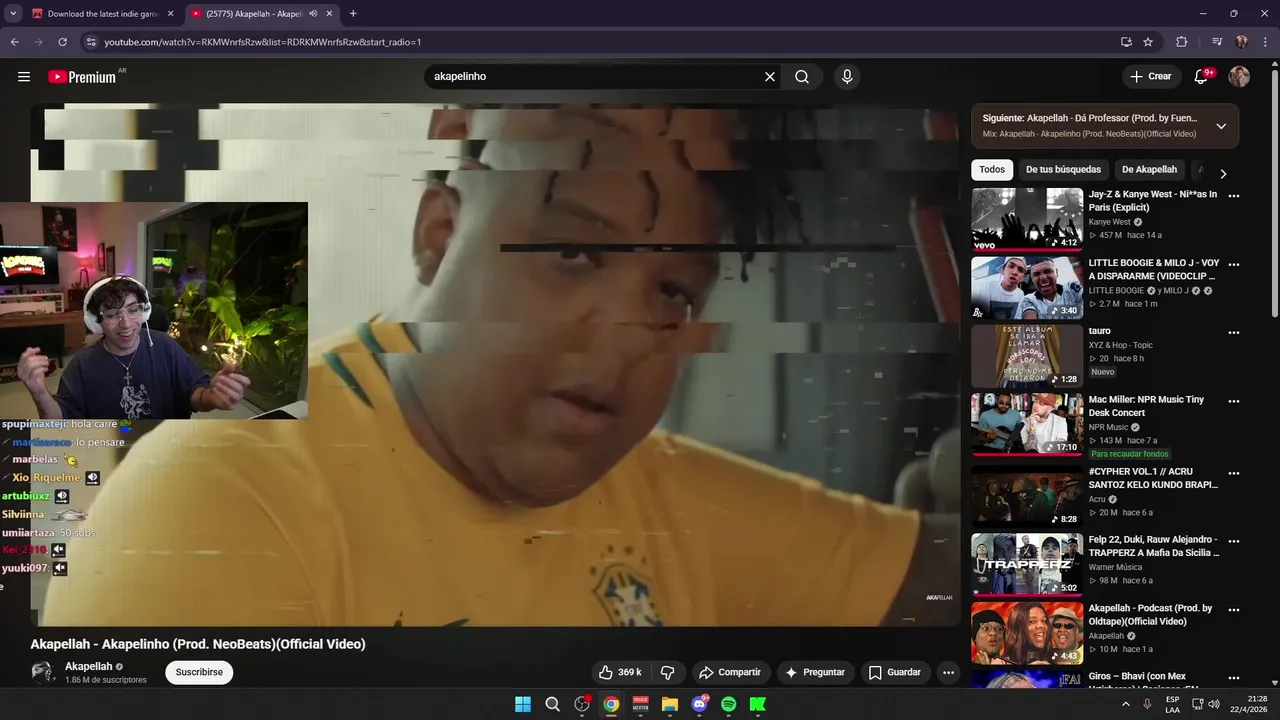
Task: Click the browser address bar URL
Action: click(262, 42)
